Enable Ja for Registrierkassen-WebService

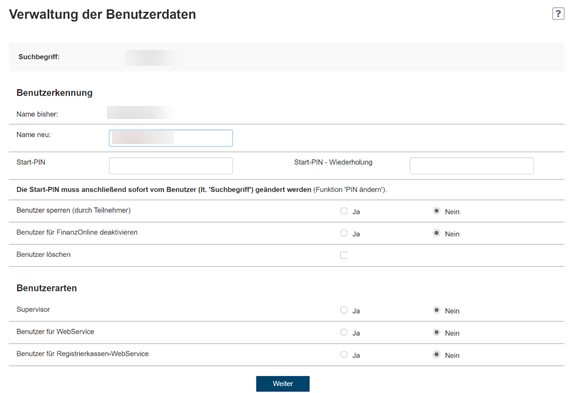pyautogui.click(x=344, y=354)
